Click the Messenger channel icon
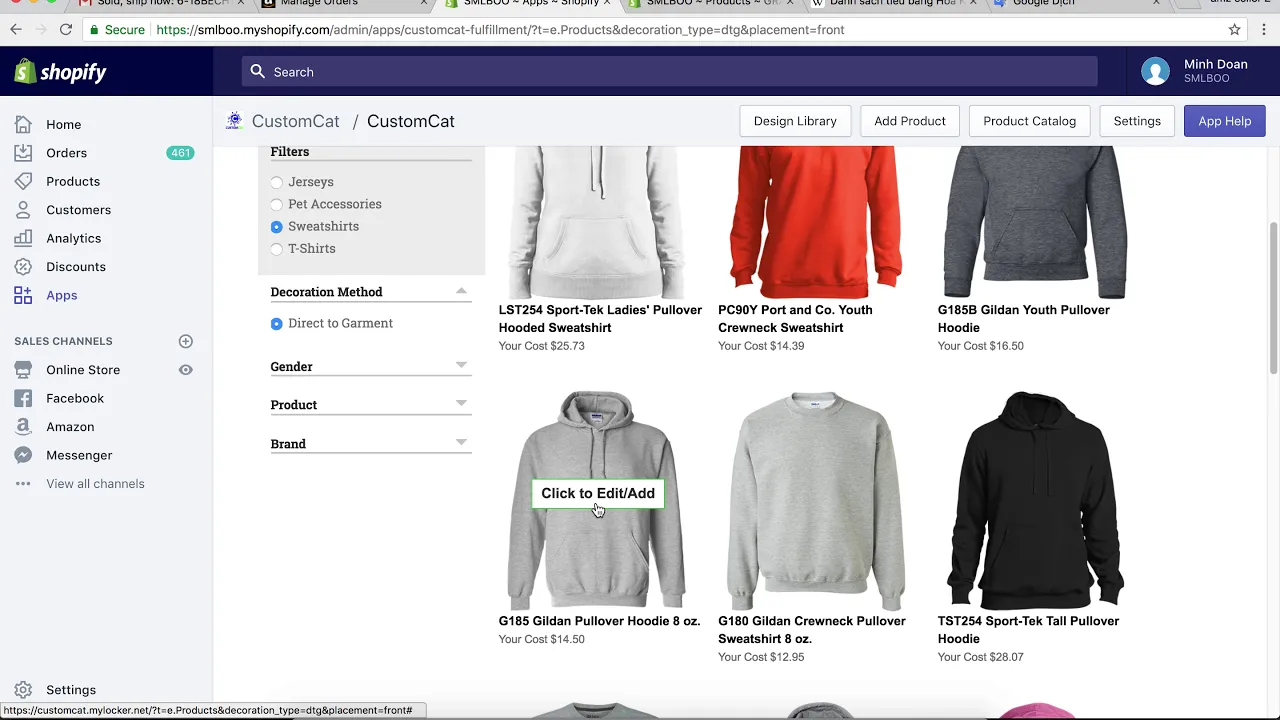 [x=23, y=455]
